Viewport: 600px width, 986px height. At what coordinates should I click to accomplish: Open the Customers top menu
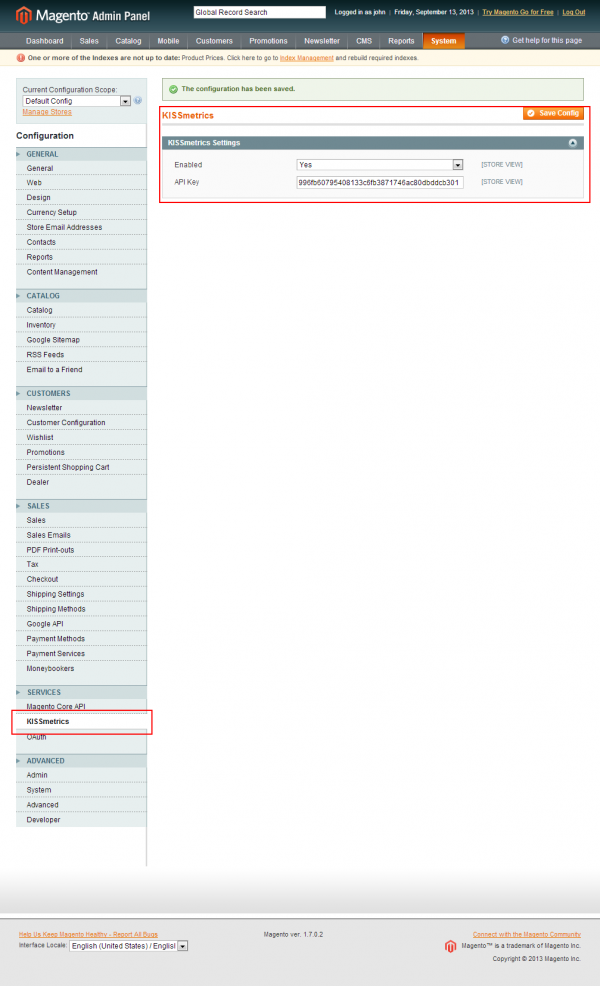pos(214,41)
